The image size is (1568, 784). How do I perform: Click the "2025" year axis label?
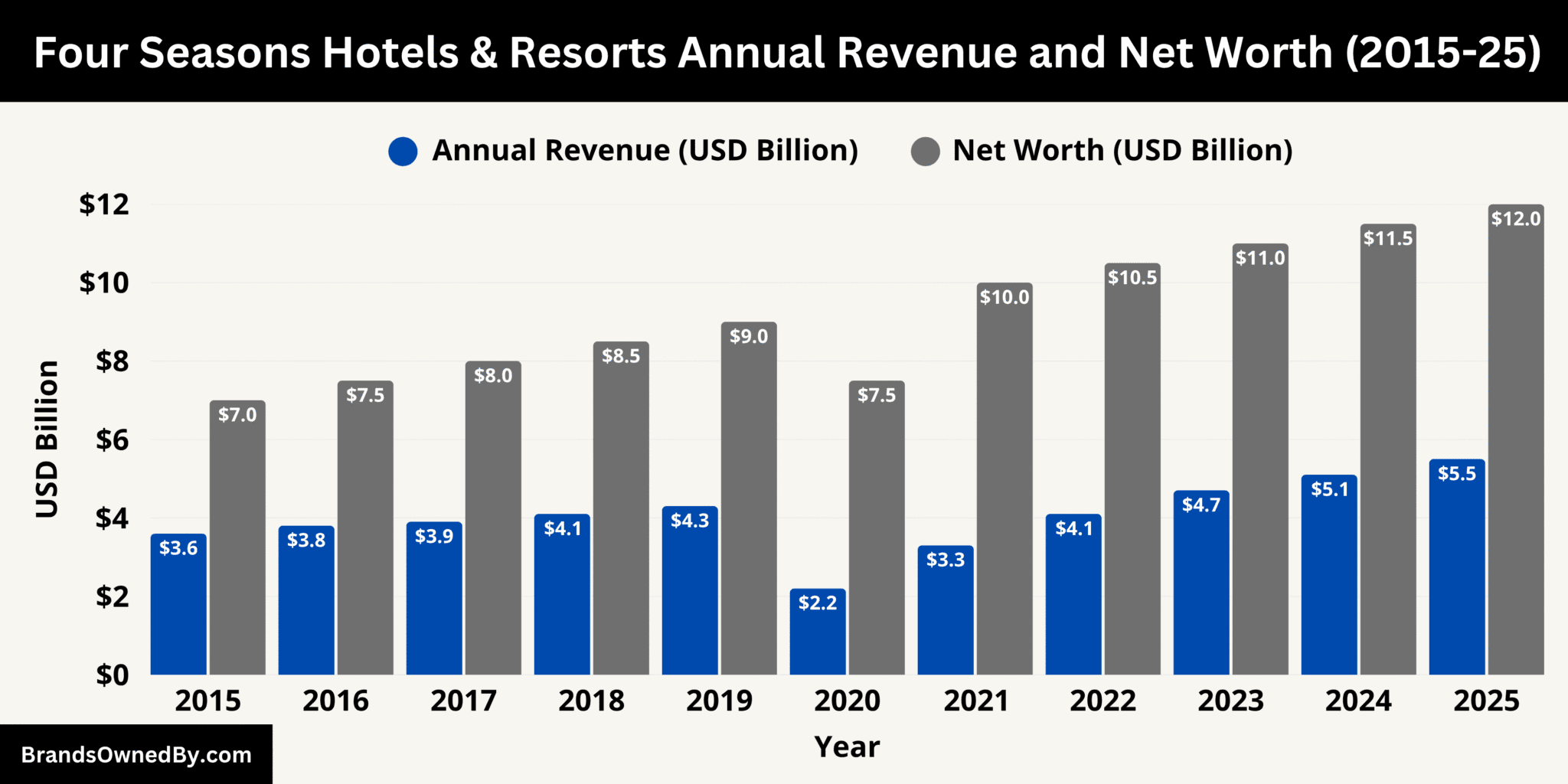click(x=1486, y=701)
